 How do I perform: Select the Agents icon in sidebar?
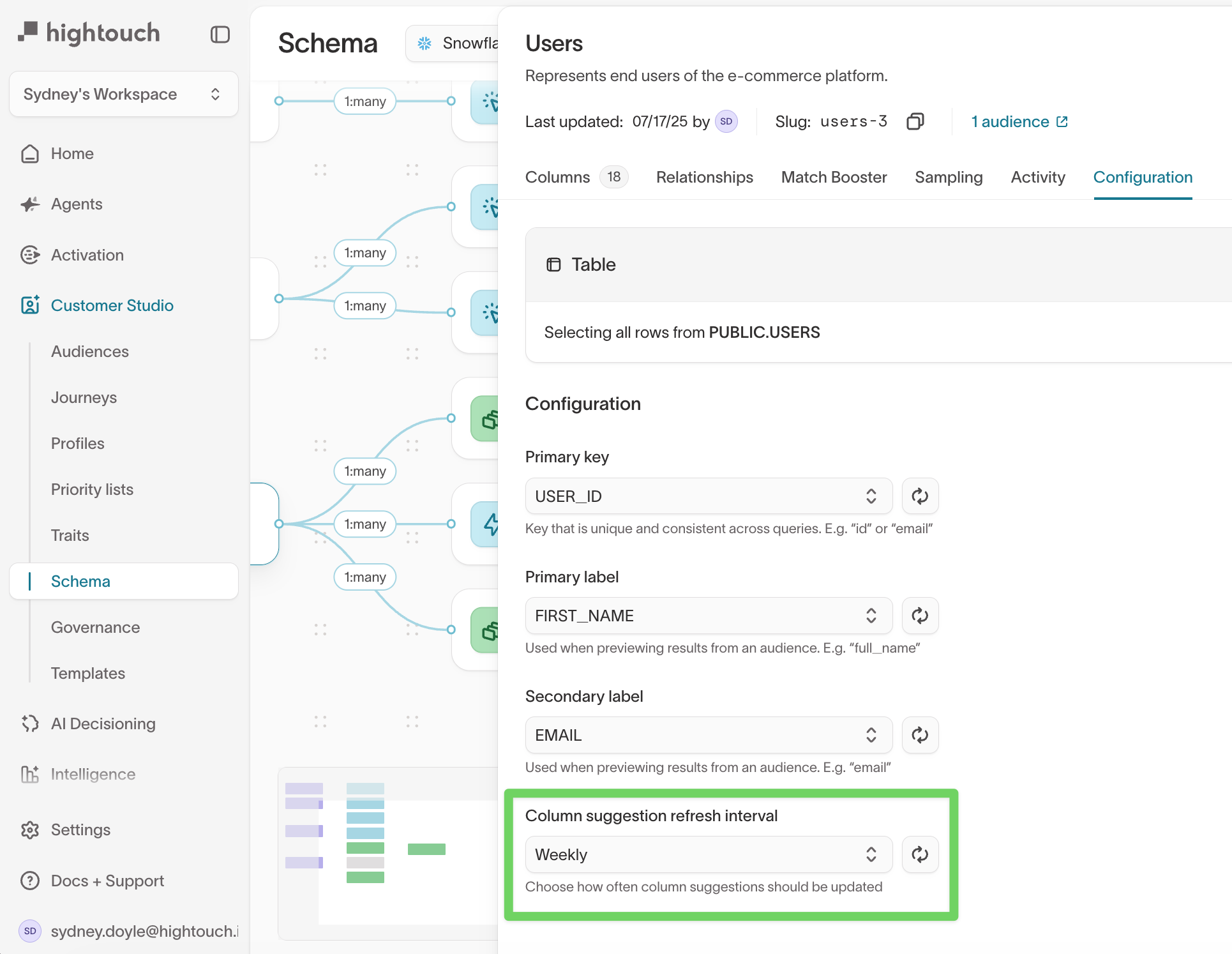tap(30, 204)
